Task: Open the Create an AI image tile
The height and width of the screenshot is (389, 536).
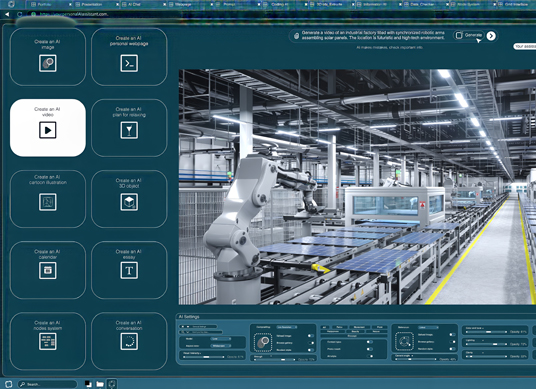Action: 48,57
